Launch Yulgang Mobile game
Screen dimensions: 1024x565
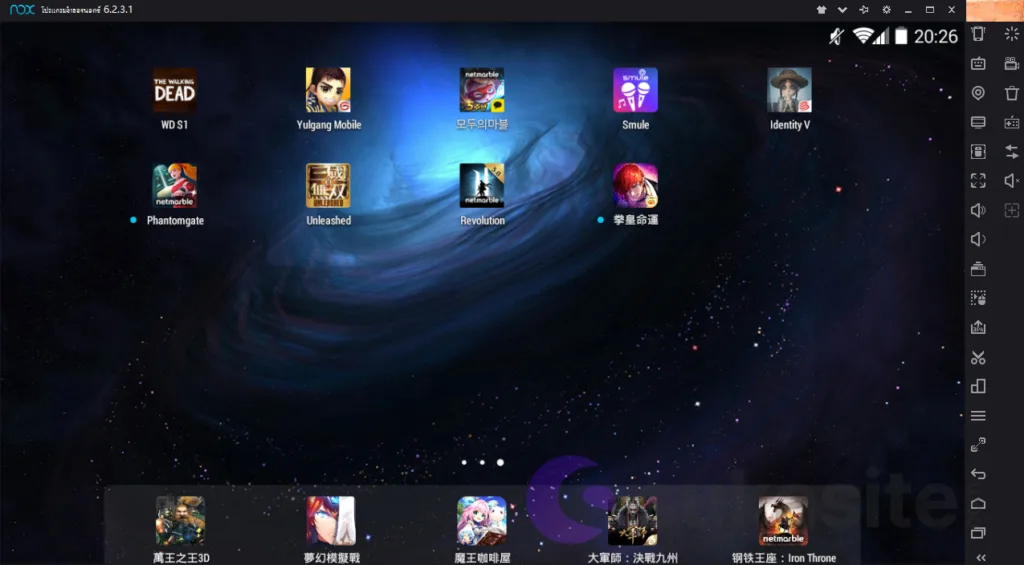tap(328, 90)
